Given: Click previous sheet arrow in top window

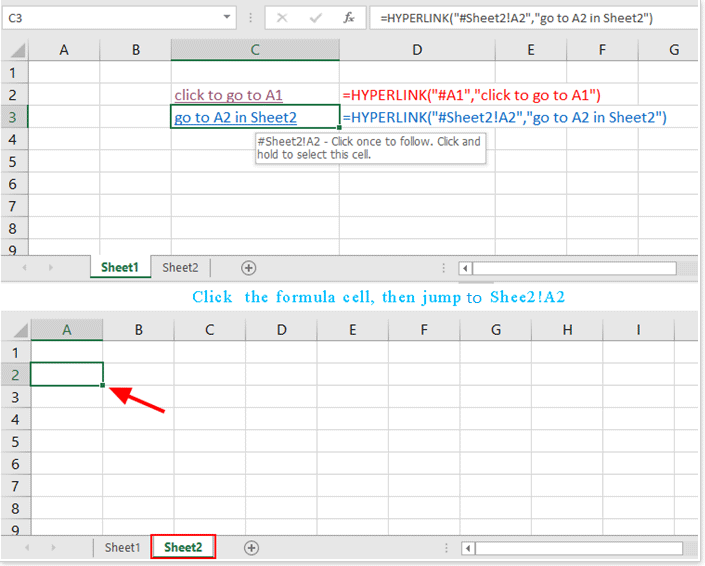Looking at the screenshot, I should (x=24, y=267).
